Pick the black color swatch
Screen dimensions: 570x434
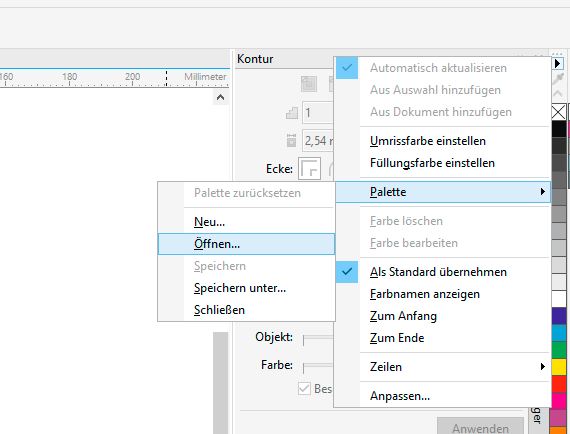pos(559,128)
